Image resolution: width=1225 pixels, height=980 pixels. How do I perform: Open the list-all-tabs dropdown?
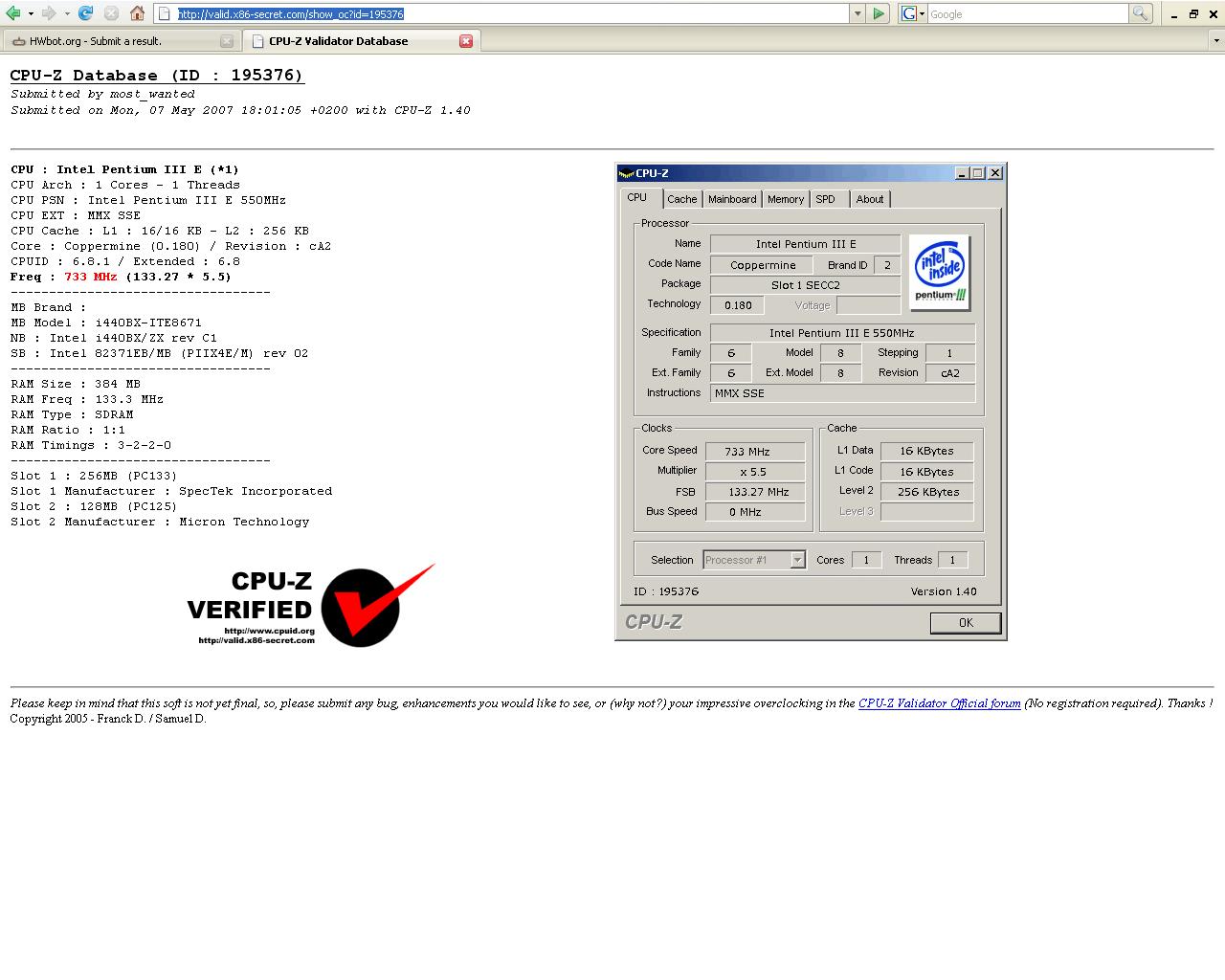click(1216, 41)
